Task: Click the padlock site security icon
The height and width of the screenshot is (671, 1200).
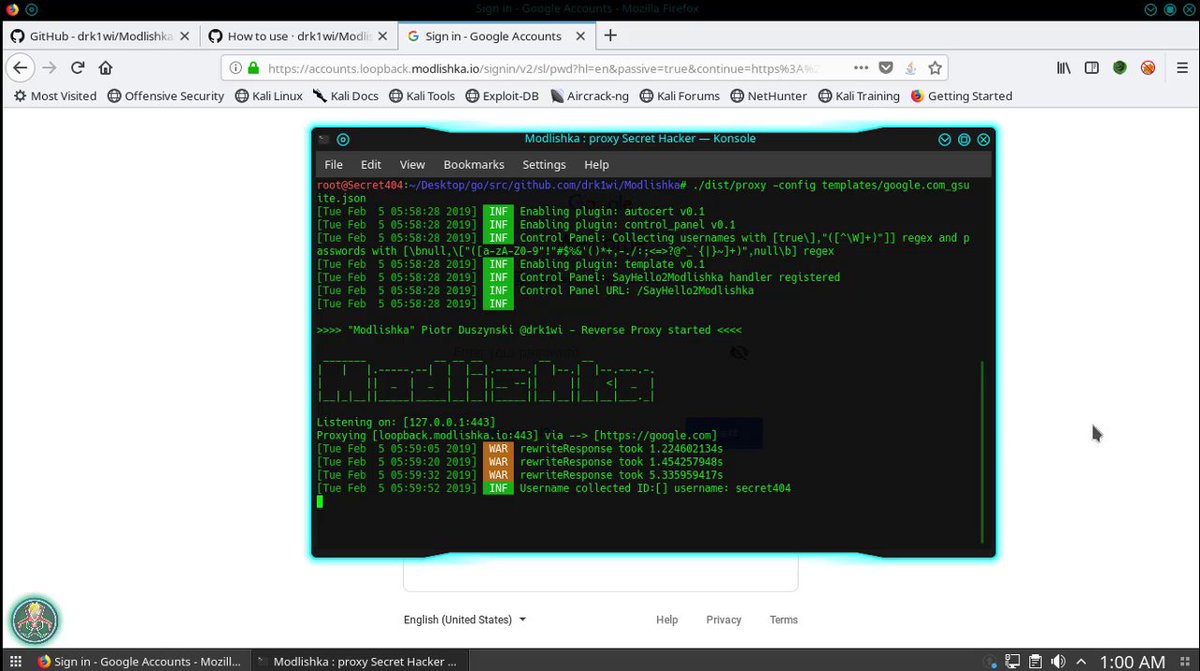Action: pyautogui.click(x=253, y=69)
